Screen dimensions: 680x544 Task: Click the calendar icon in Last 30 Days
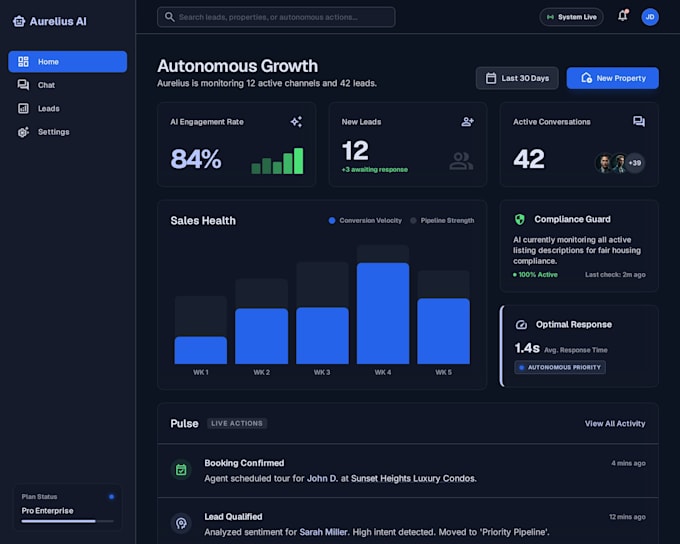pos(491,78)
